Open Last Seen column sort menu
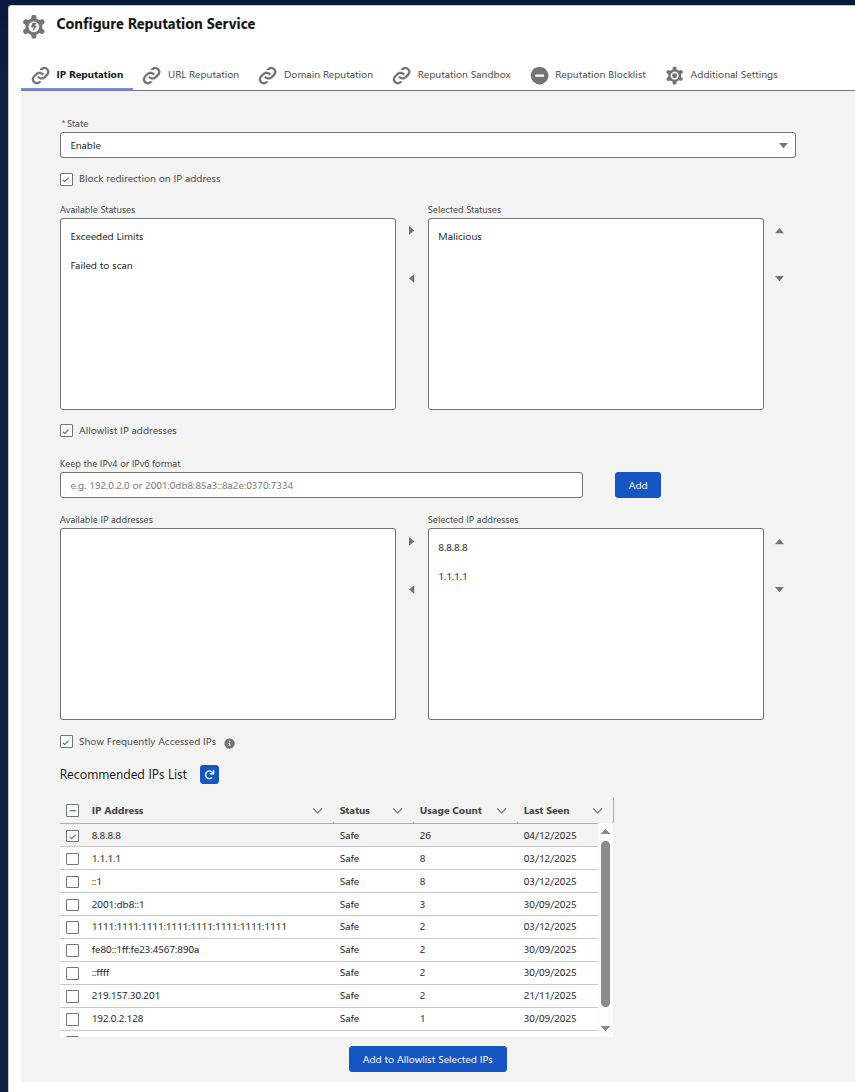This screenshot has height=1092, width=855. click(x=597, y=811)
